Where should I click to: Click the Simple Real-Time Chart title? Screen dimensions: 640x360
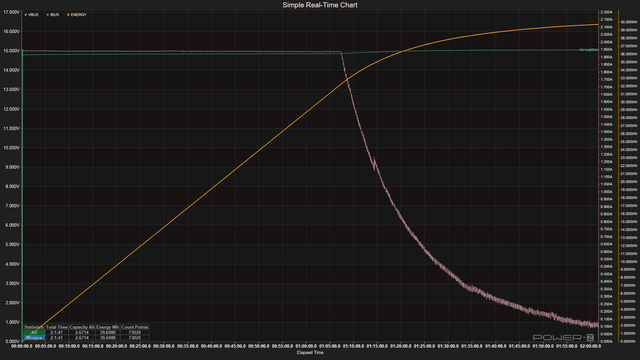click(x=320, y=5)
